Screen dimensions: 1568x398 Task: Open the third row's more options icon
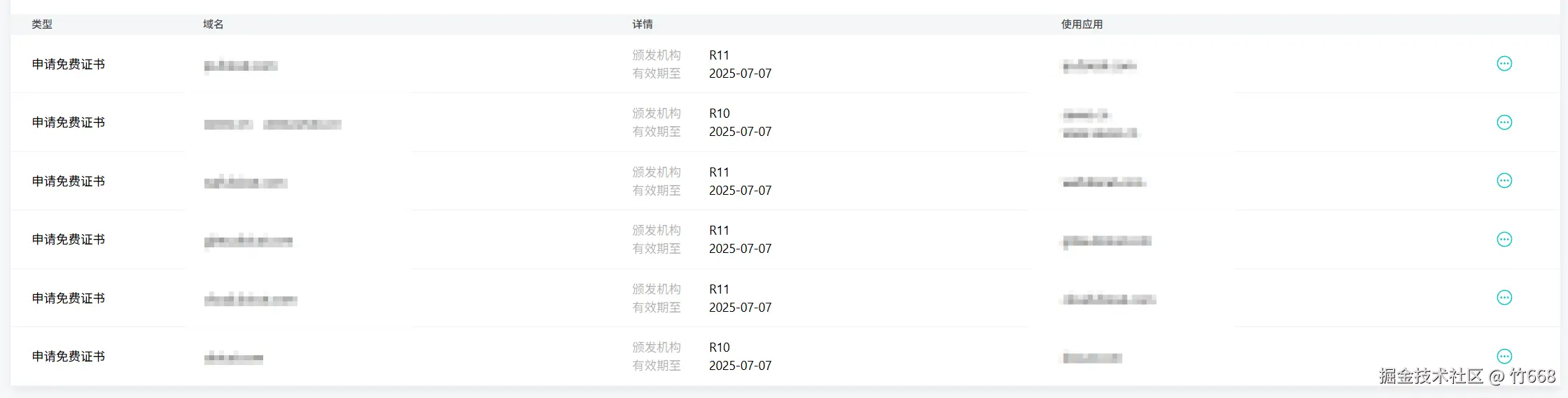pos(1504,181)
